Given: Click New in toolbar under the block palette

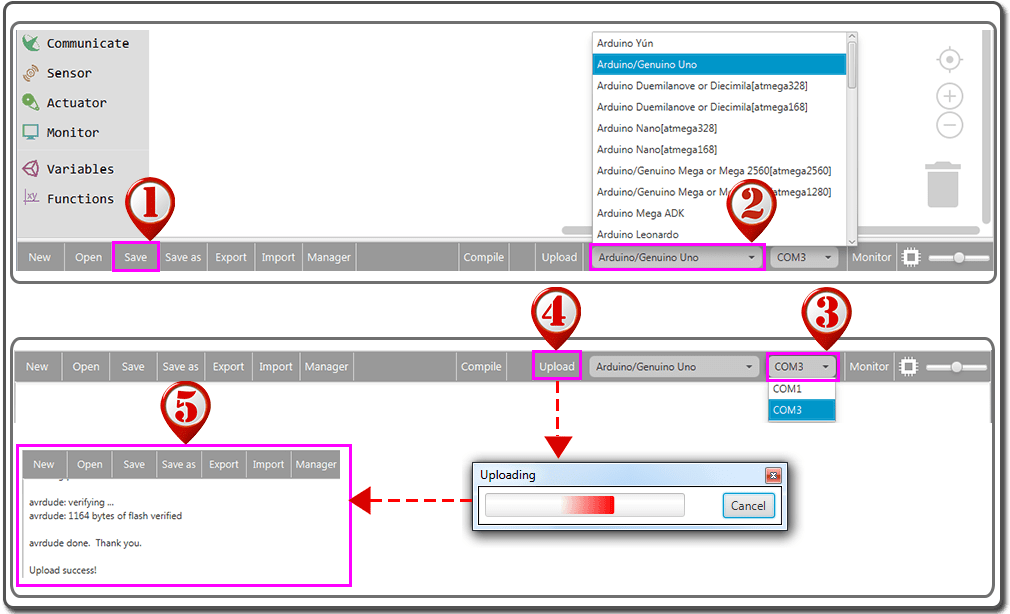Looking at the screenshot, I should click(39, 257).
